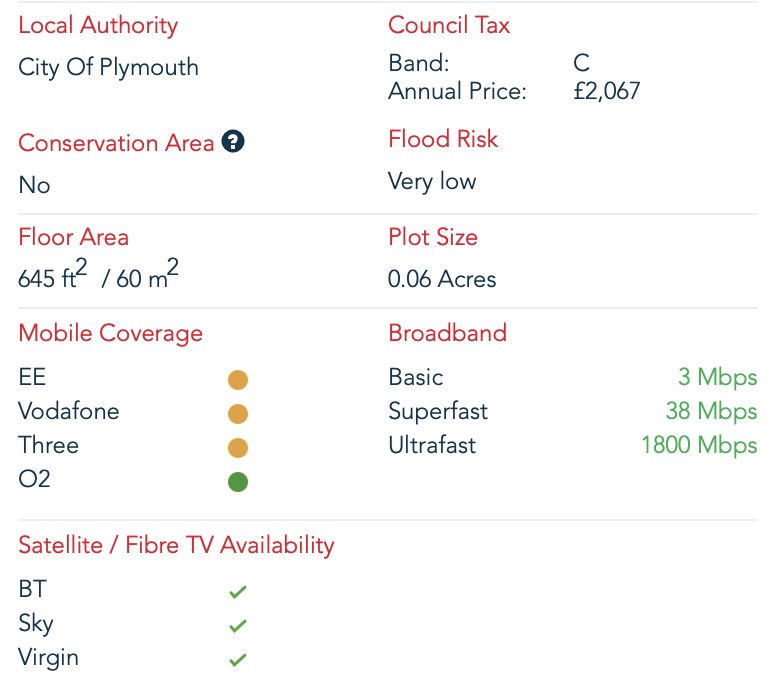Click the Flood Risk heading

click(443, 139)
